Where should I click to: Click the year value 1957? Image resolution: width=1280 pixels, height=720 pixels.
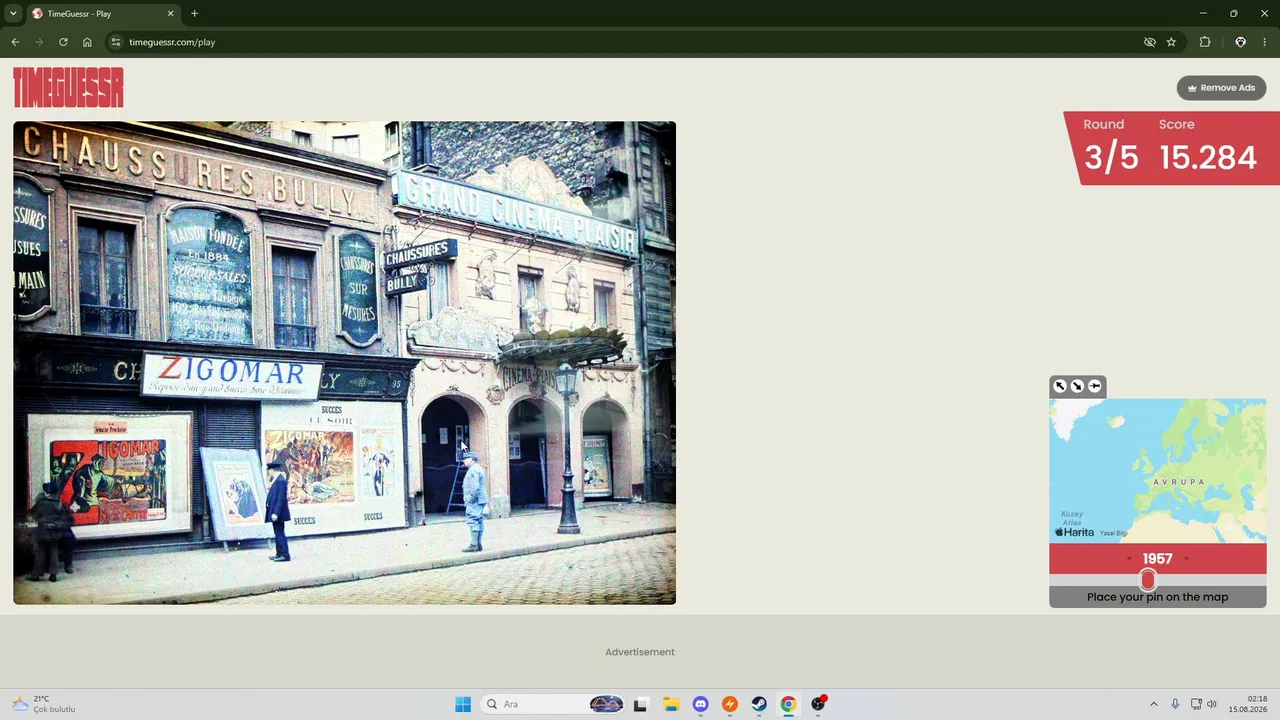[x=1158, y=559]
